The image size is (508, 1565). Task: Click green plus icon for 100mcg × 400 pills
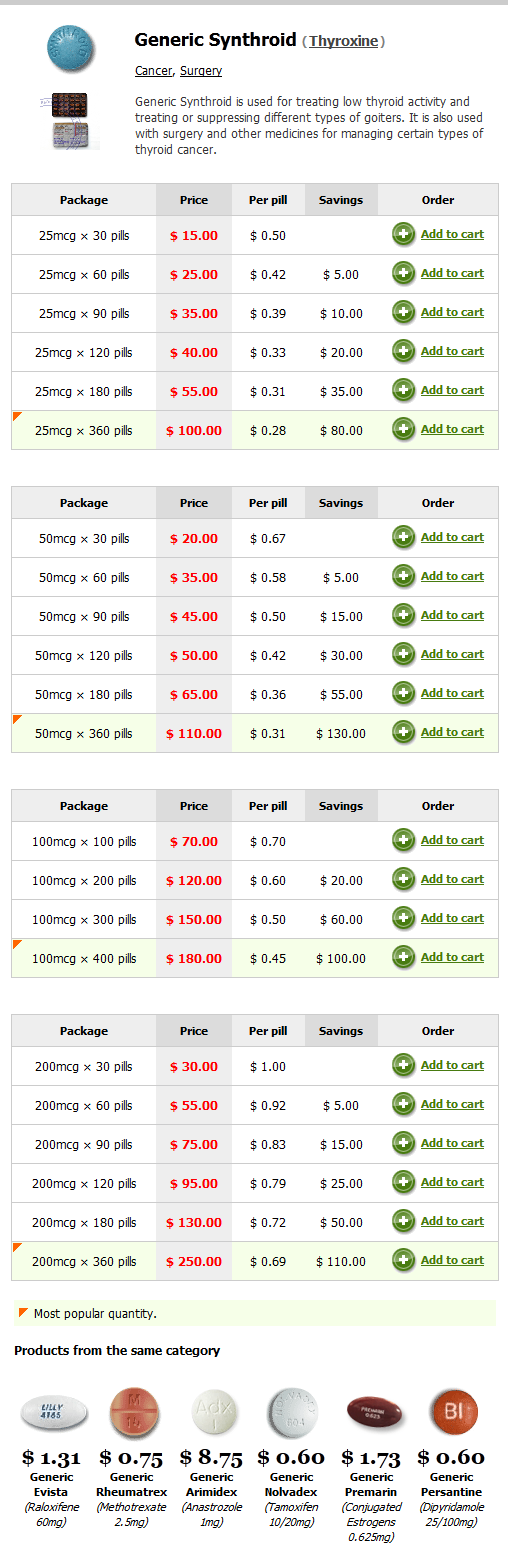pos(404,958)
